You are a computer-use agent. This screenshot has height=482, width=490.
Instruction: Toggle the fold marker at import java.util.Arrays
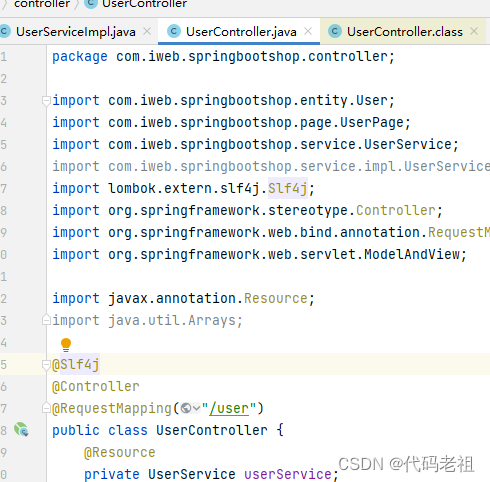tap(46, 320)
